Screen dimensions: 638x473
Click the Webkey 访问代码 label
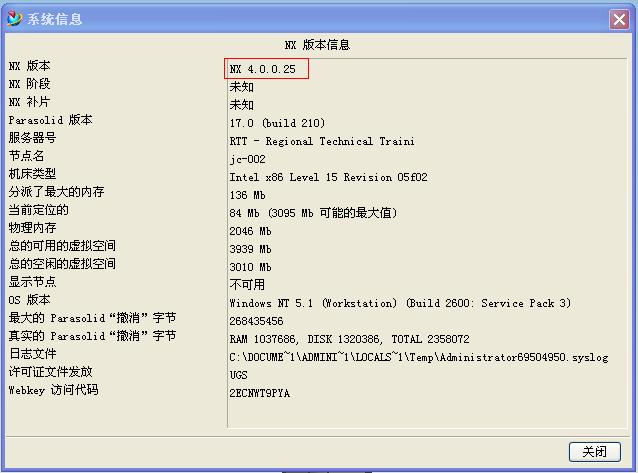tap(53, 390)
